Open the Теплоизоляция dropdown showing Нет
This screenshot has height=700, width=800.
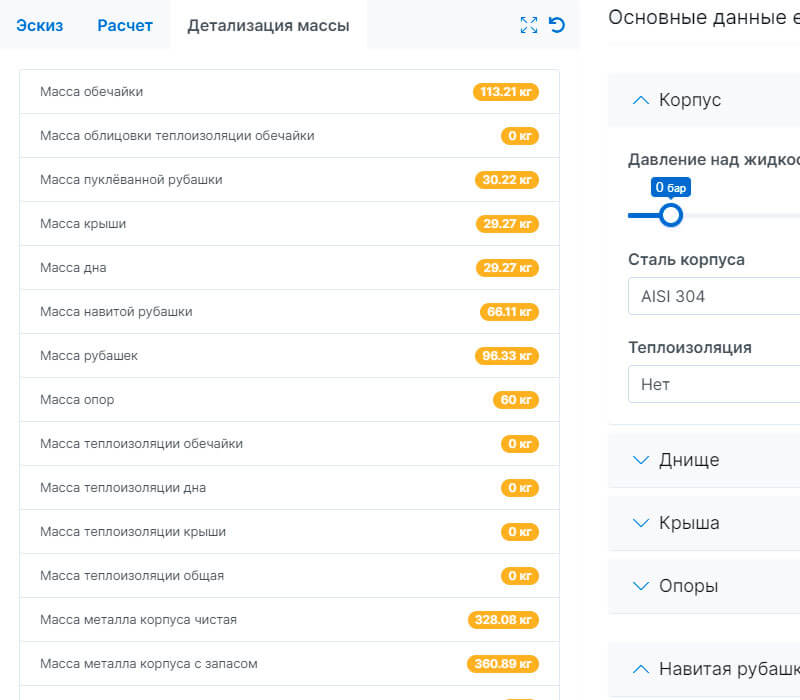pyautogui.click(x=713, y=384)
